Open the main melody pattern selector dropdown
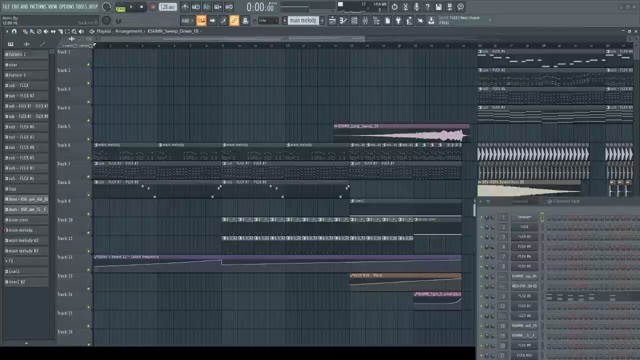 click(303, 20)
